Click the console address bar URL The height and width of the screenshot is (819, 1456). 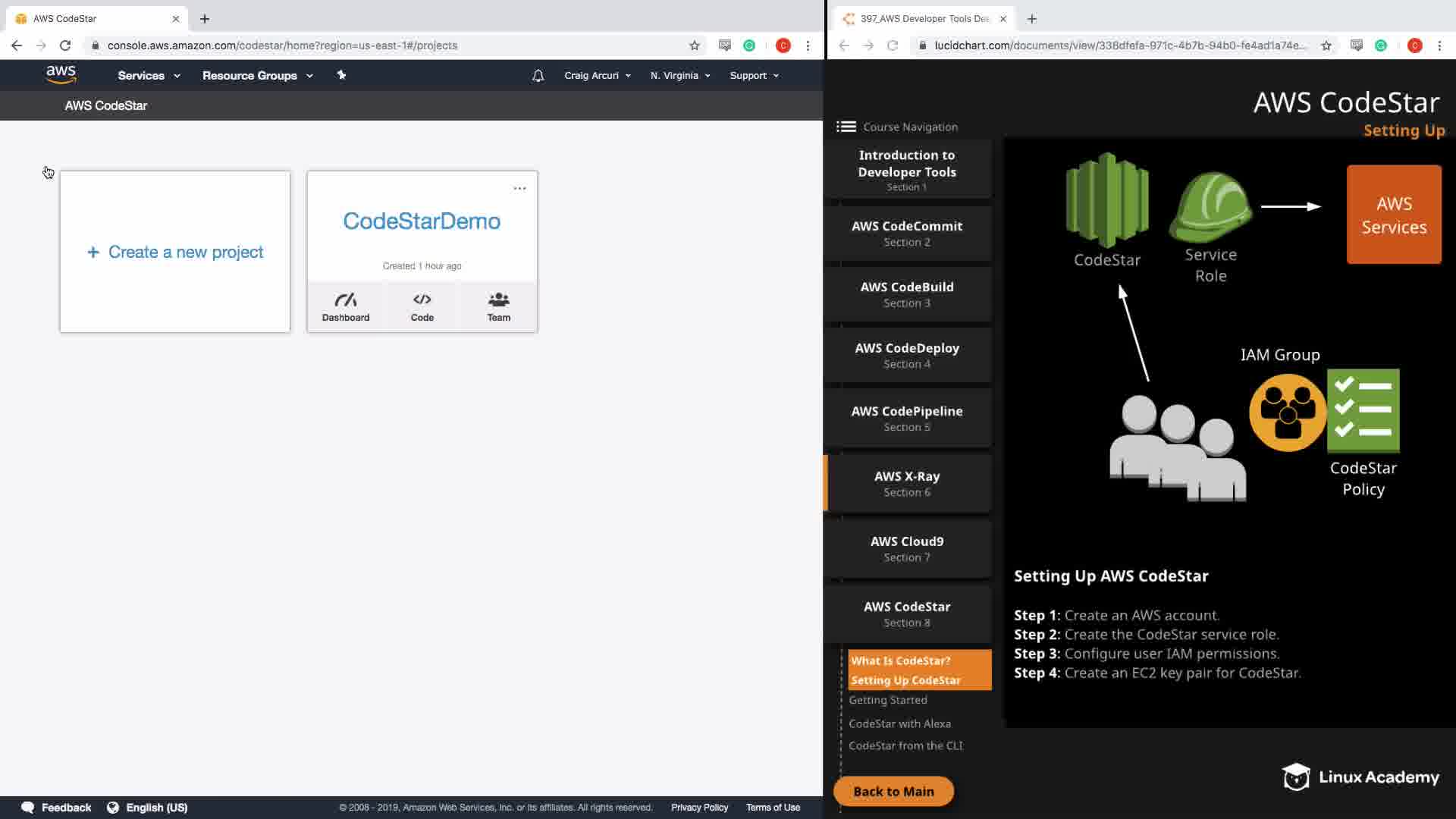[x=282, y=45]
